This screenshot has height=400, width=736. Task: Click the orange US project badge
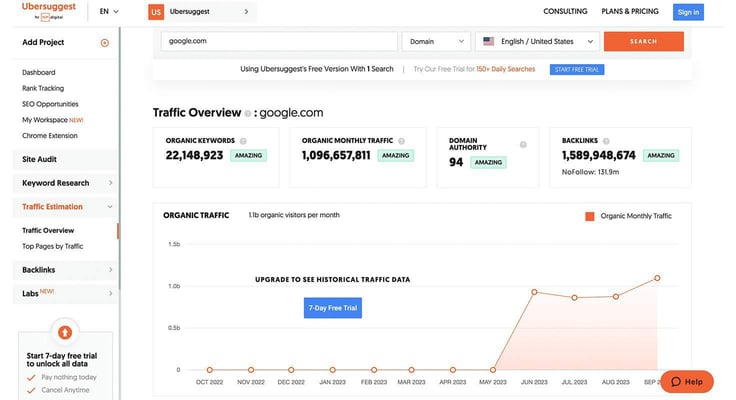point(156,12)
